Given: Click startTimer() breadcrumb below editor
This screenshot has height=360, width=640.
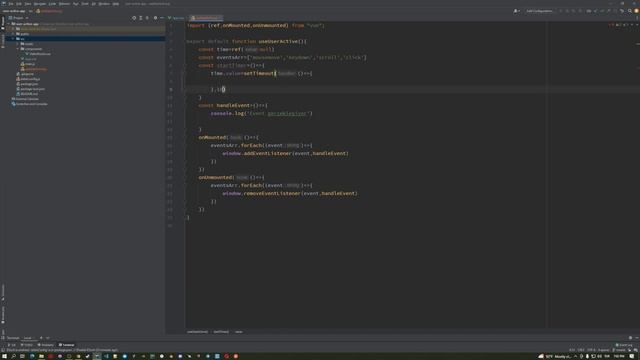Looking at the screenshot, I should click(221, 332).
